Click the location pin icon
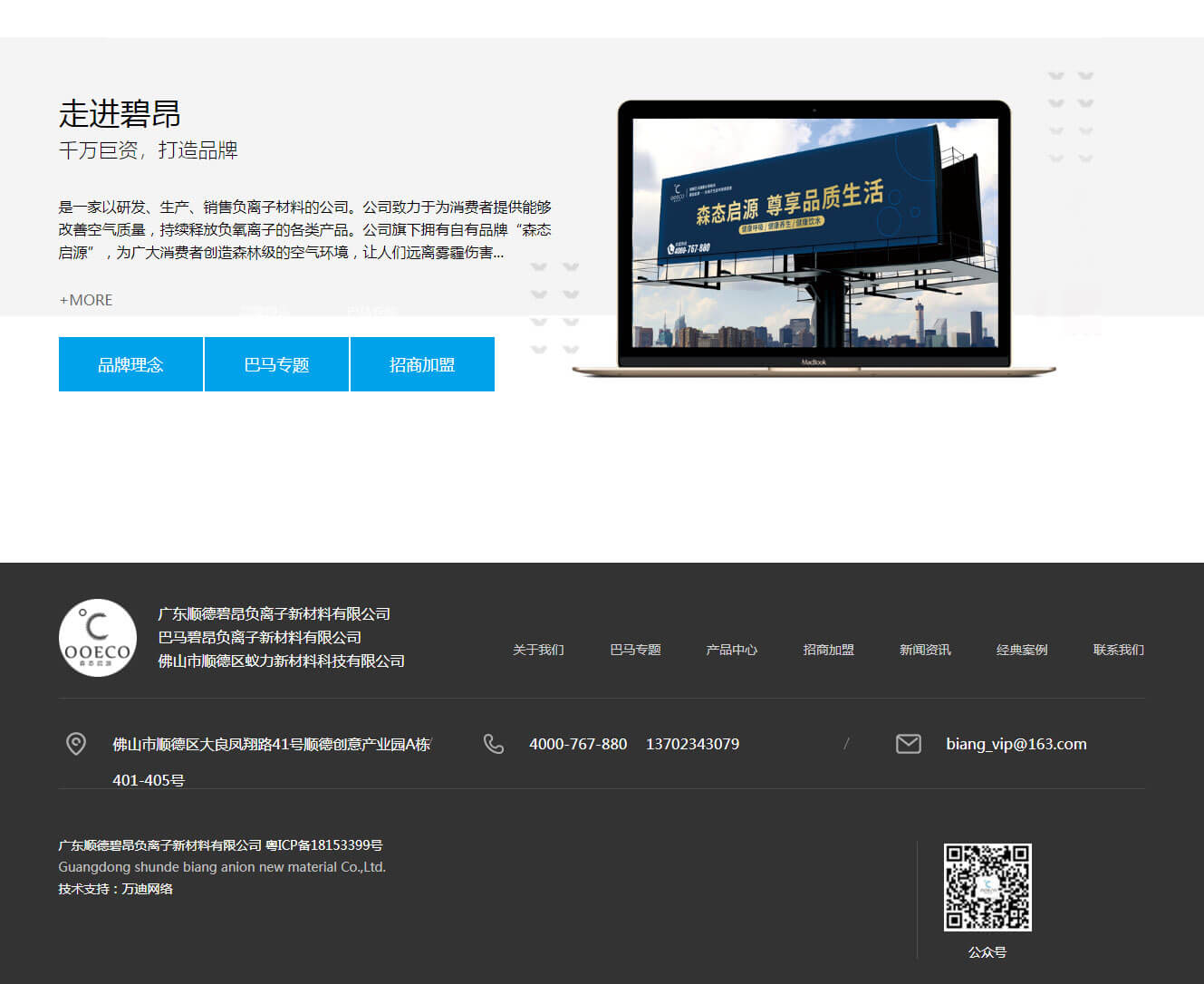Image resolution: width=1204 pixels, height=984 pixels. point(76,744)
